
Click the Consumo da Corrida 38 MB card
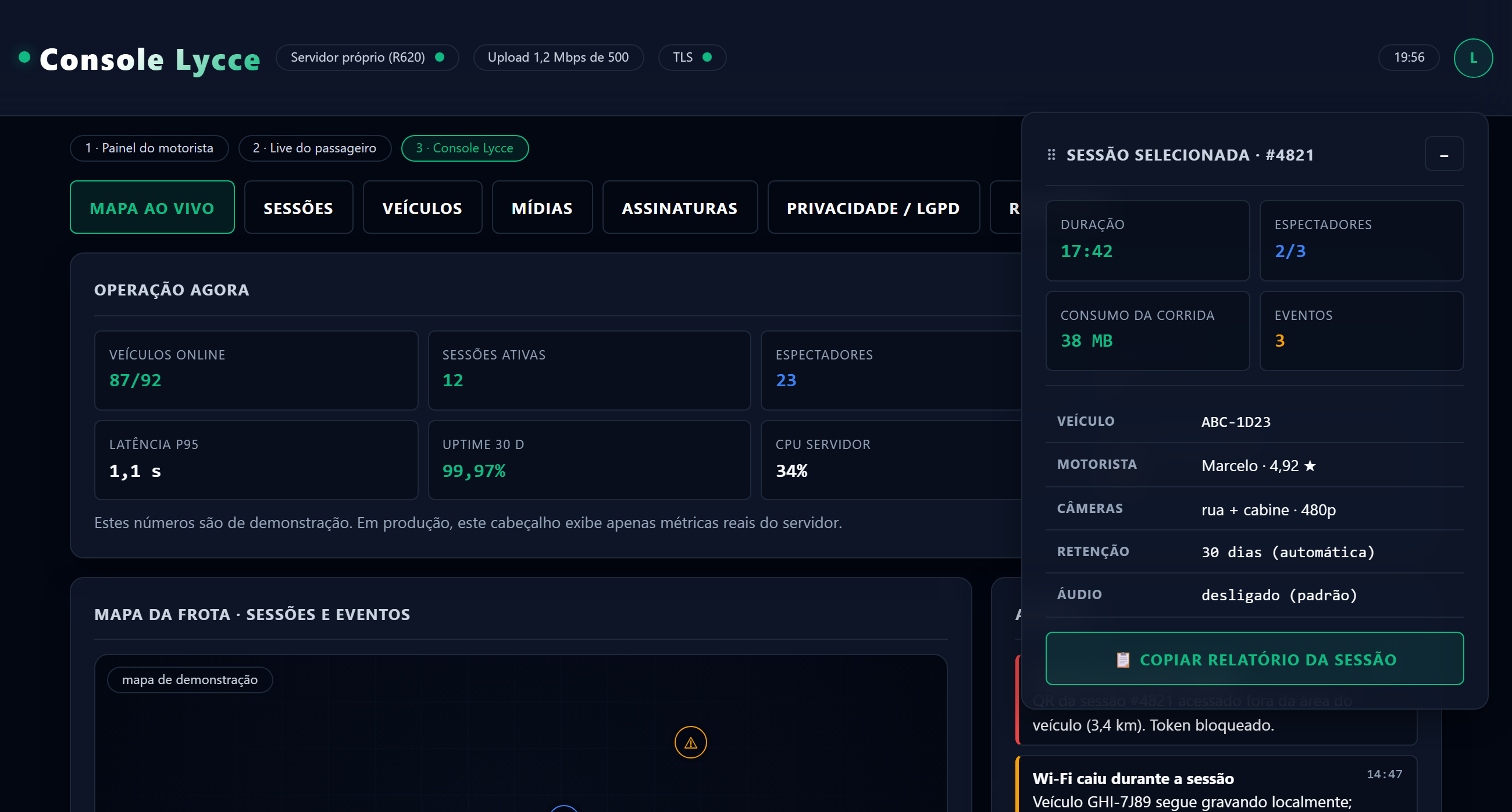click(1147, 330)
